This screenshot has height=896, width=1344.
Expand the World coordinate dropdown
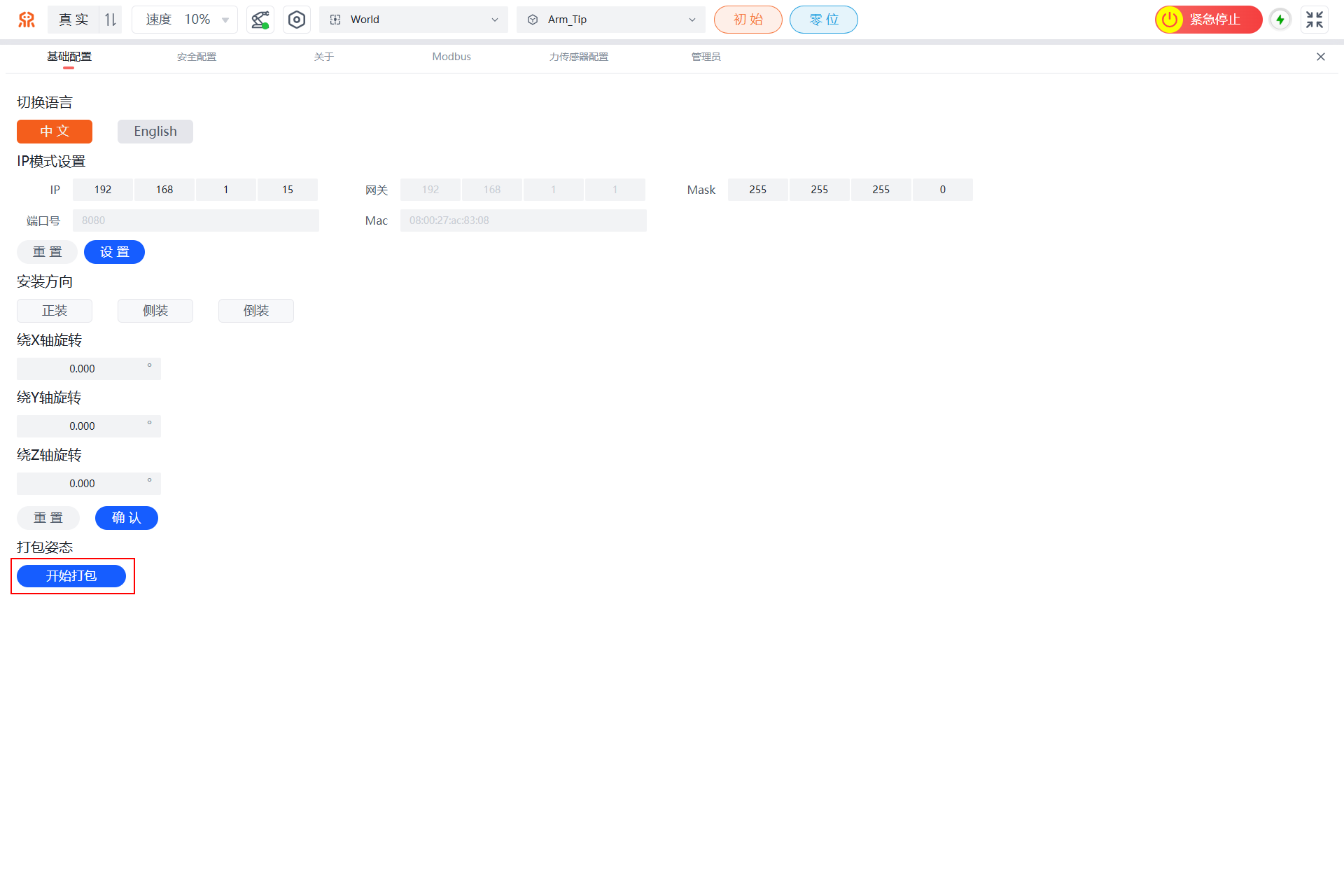point(414,20)
